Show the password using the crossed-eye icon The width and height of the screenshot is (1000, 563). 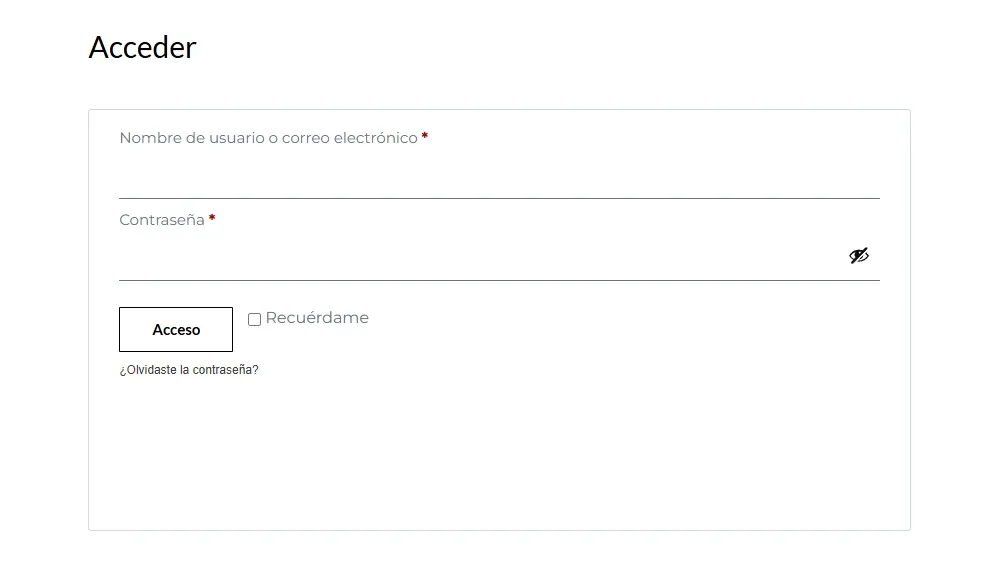pyautogui.click(x=859, y=256)
